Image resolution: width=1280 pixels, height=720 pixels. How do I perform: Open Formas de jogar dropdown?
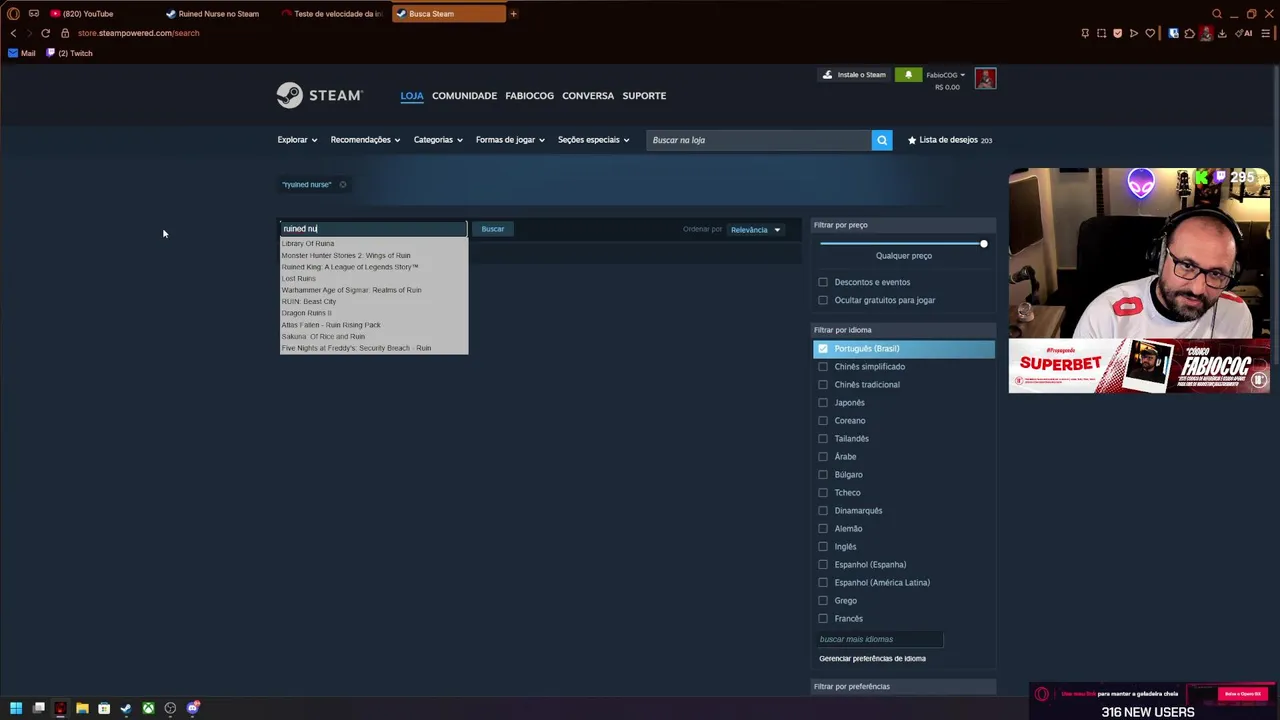coord(510,140)
